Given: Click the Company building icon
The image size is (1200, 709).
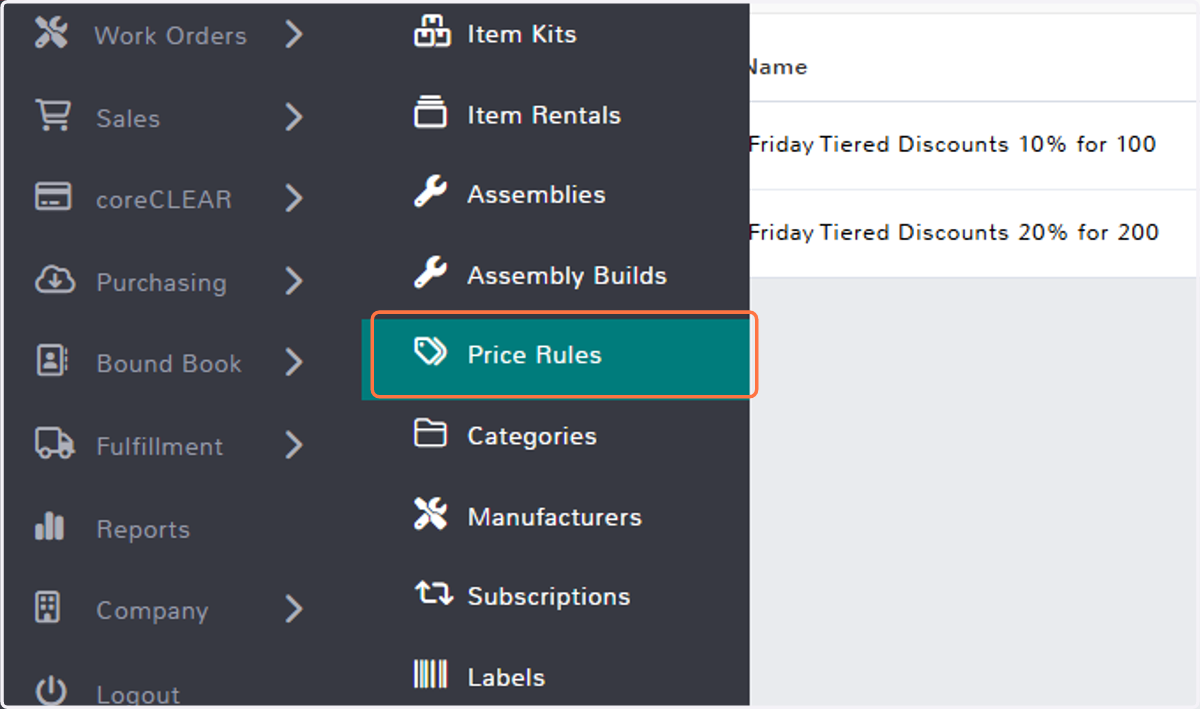Looking at the screenshot, I should 48,607.
